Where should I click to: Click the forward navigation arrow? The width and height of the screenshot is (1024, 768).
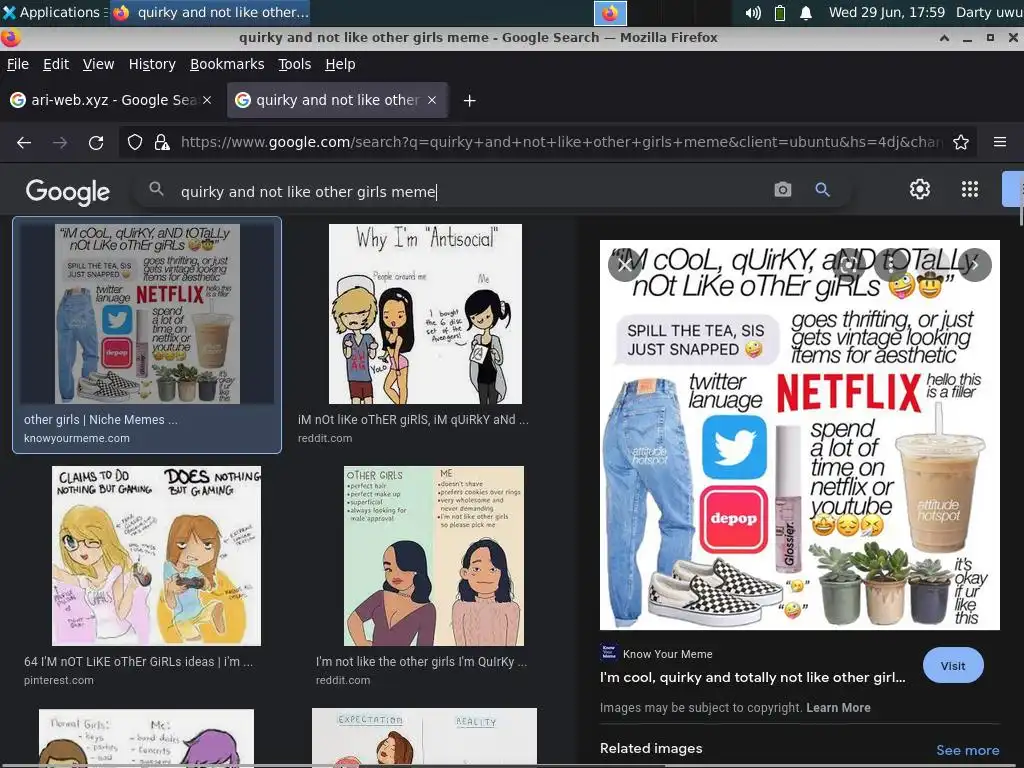[60, 142]
